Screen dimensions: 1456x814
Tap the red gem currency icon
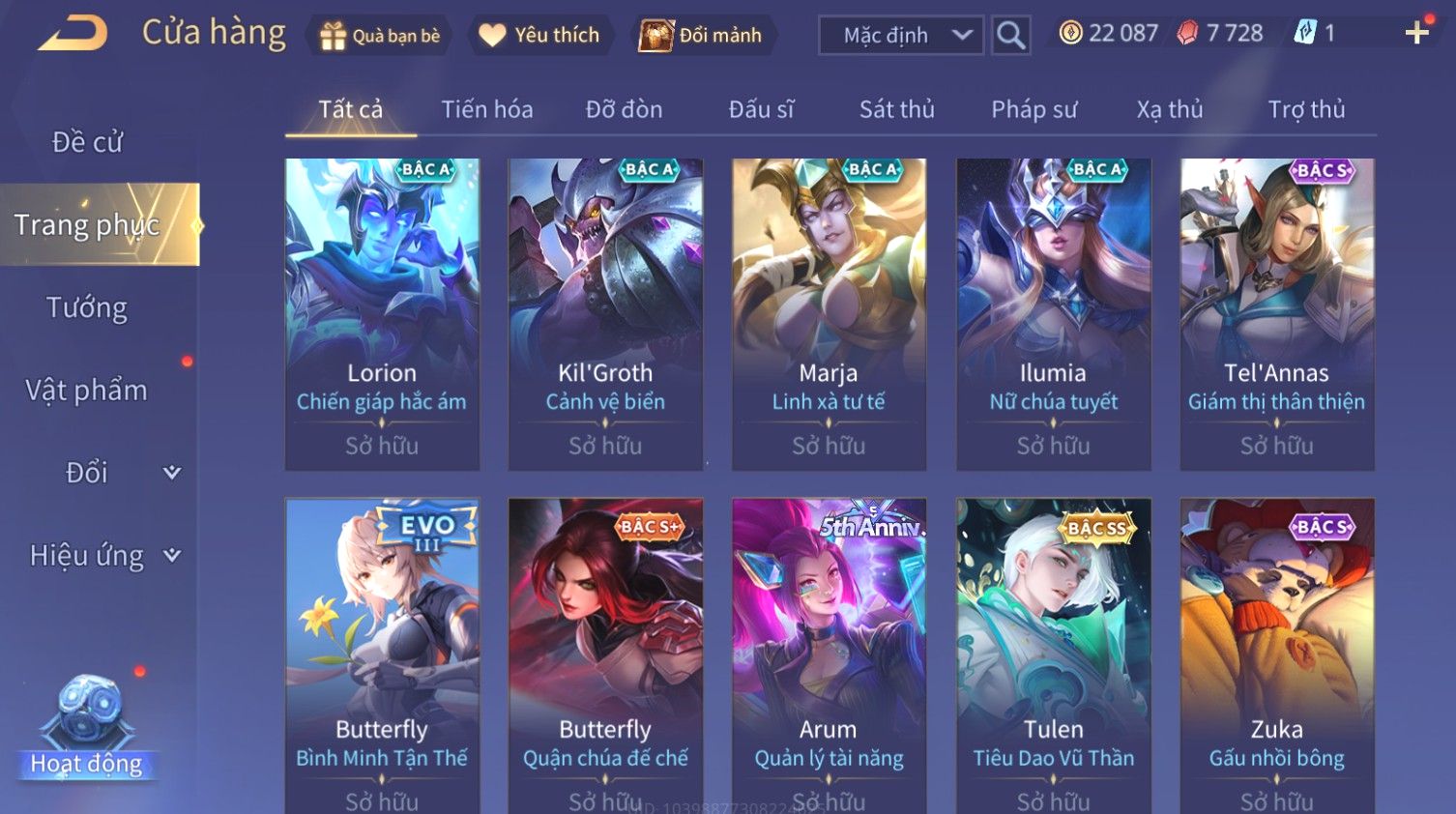pos(1187,33)
